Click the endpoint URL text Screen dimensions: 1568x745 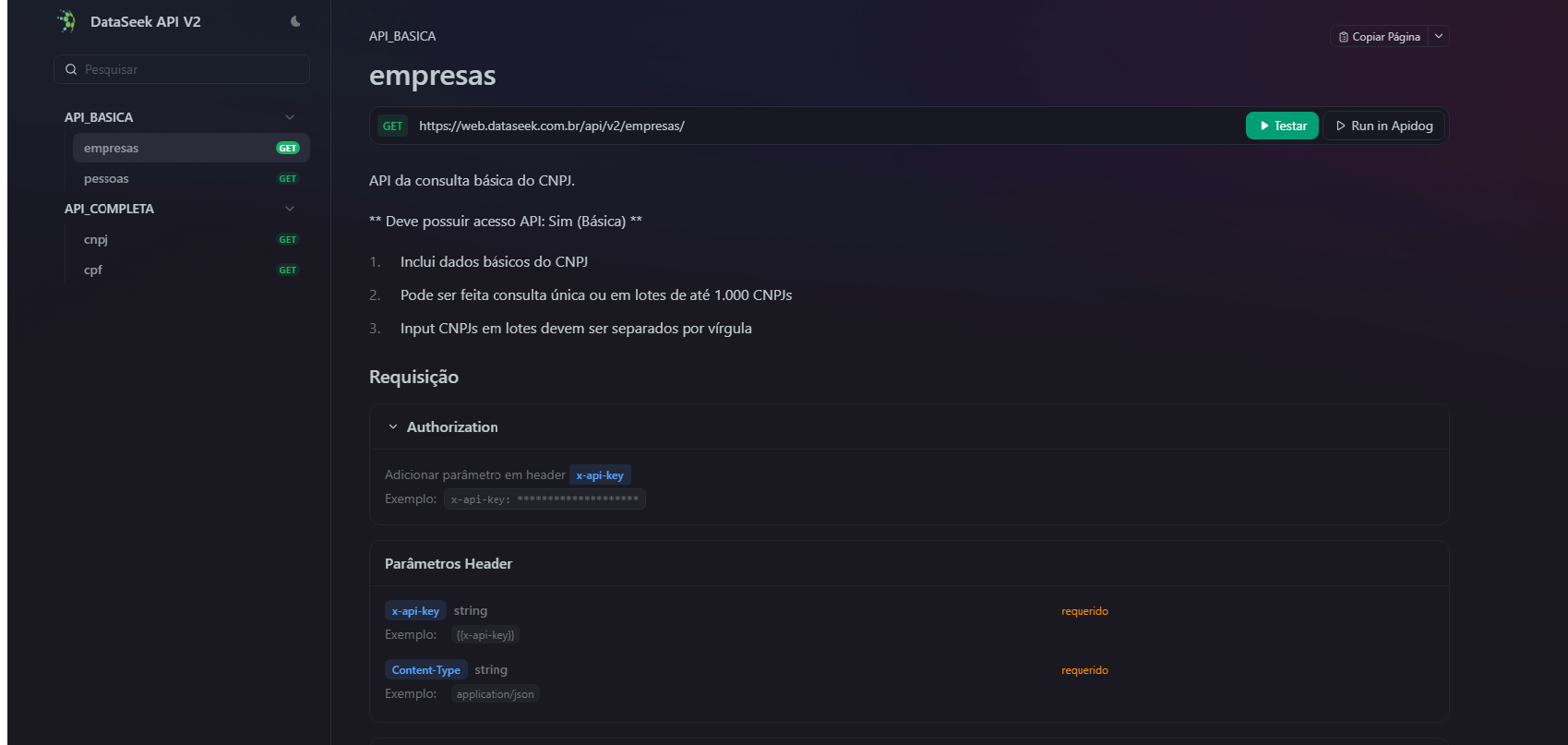pos(552,126)
